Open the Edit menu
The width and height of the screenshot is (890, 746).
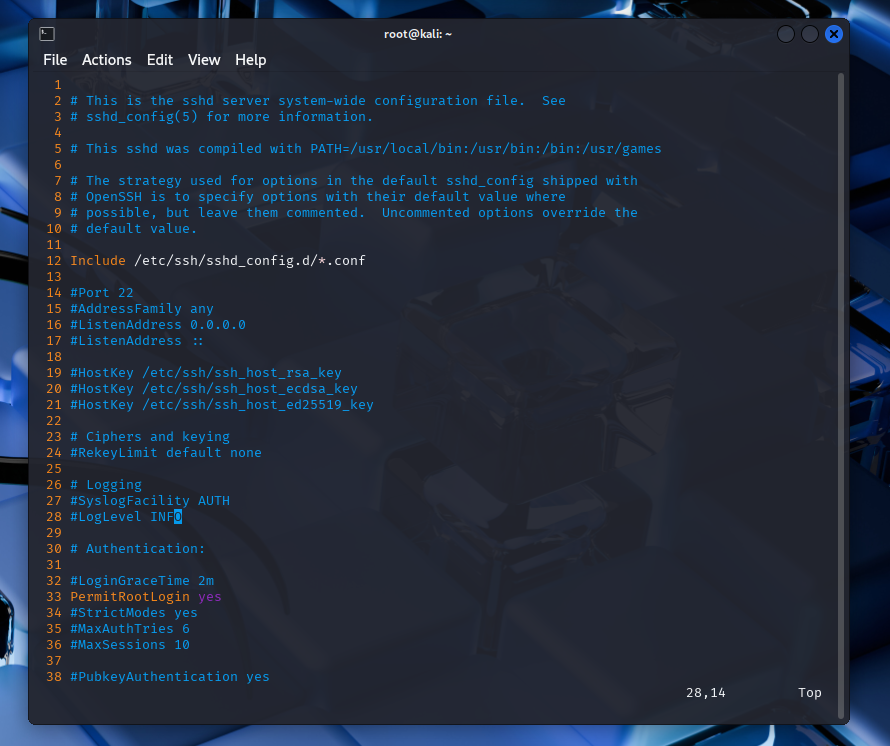pyautogui.click(x=160, y=60)
